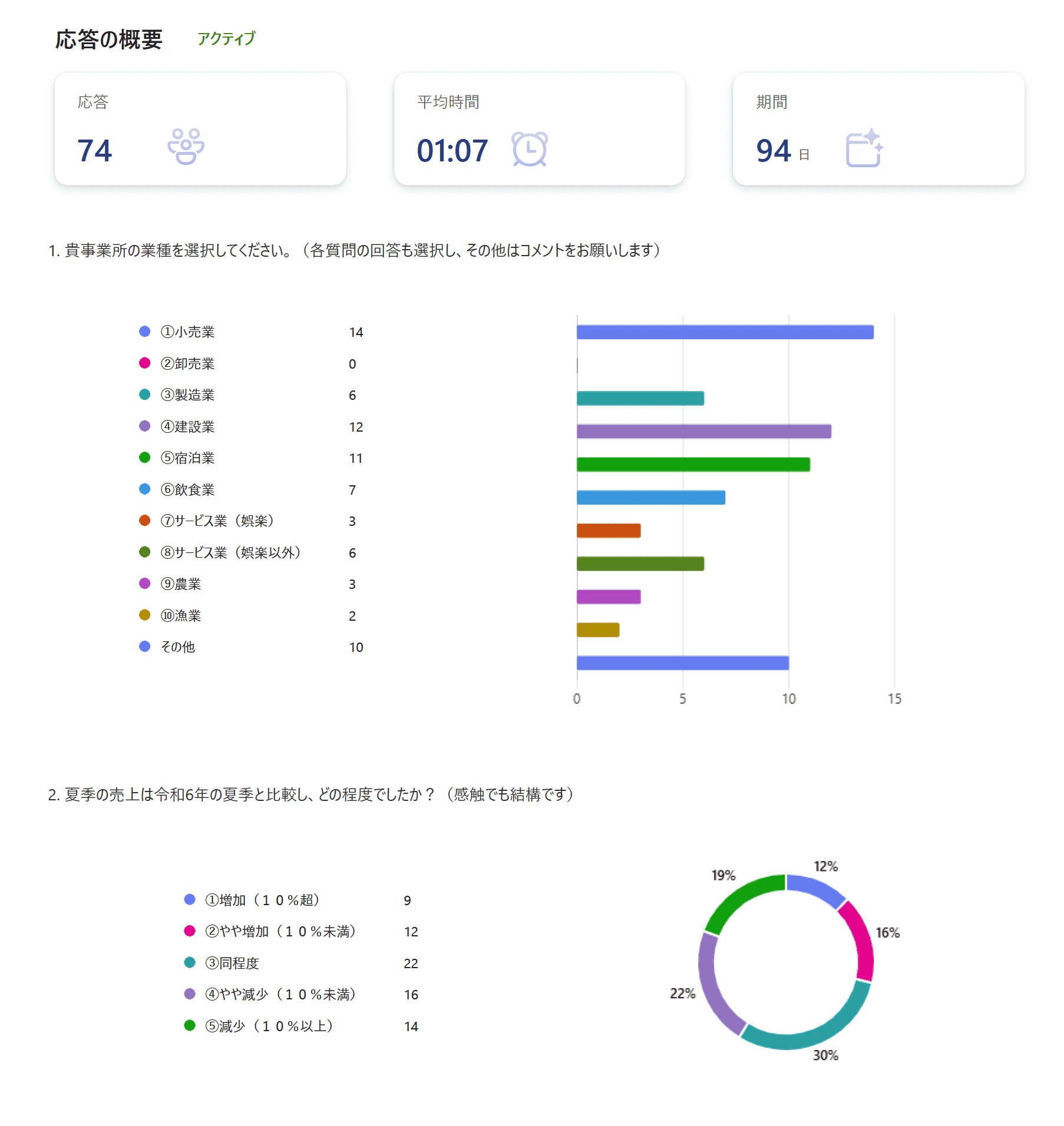Viewport: 1064px width, 1126px height.
Task: Click the blue dot beside ①小売業
Action: click(x=144, y=332)
